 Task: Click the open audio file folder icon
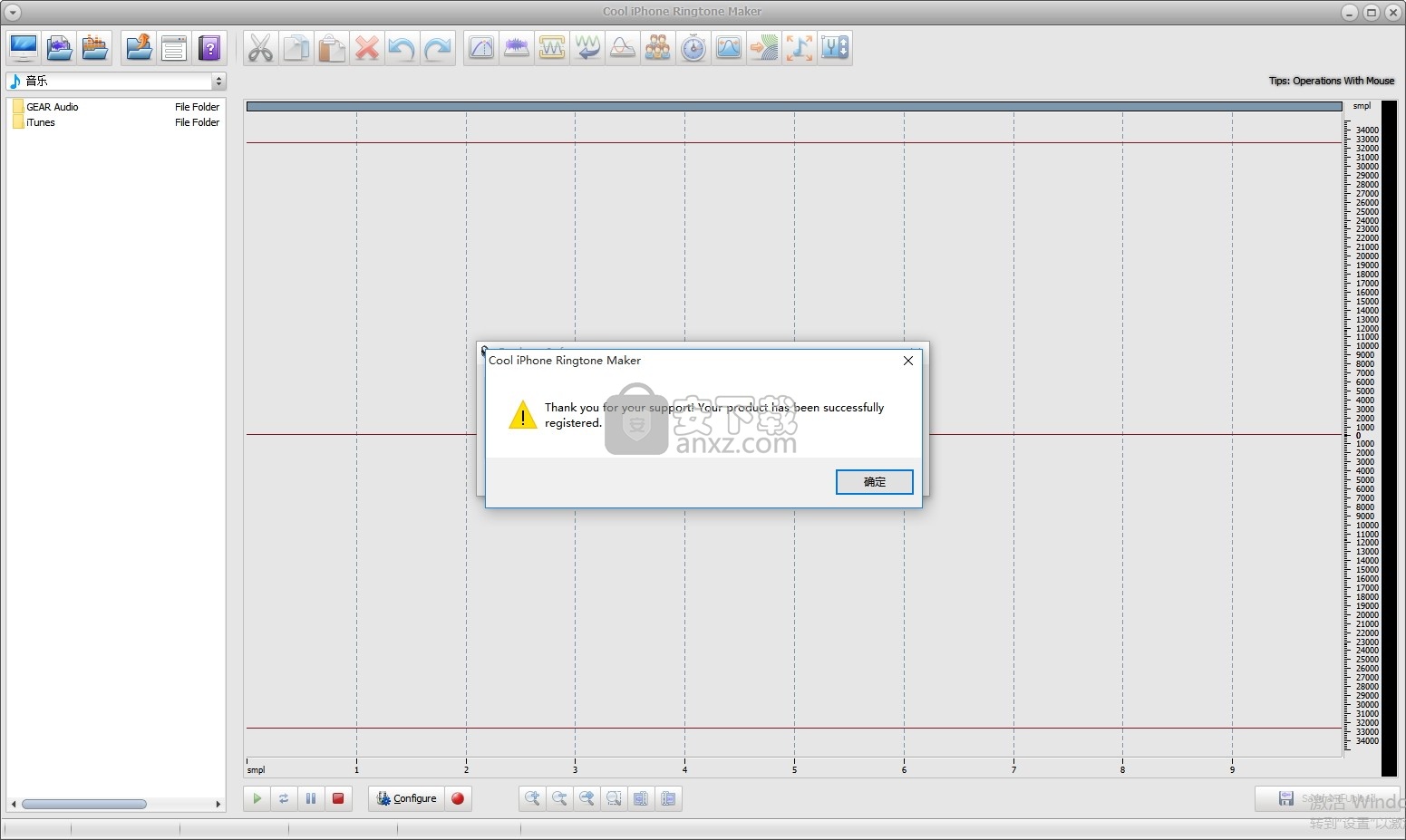(x=59, y=48)
